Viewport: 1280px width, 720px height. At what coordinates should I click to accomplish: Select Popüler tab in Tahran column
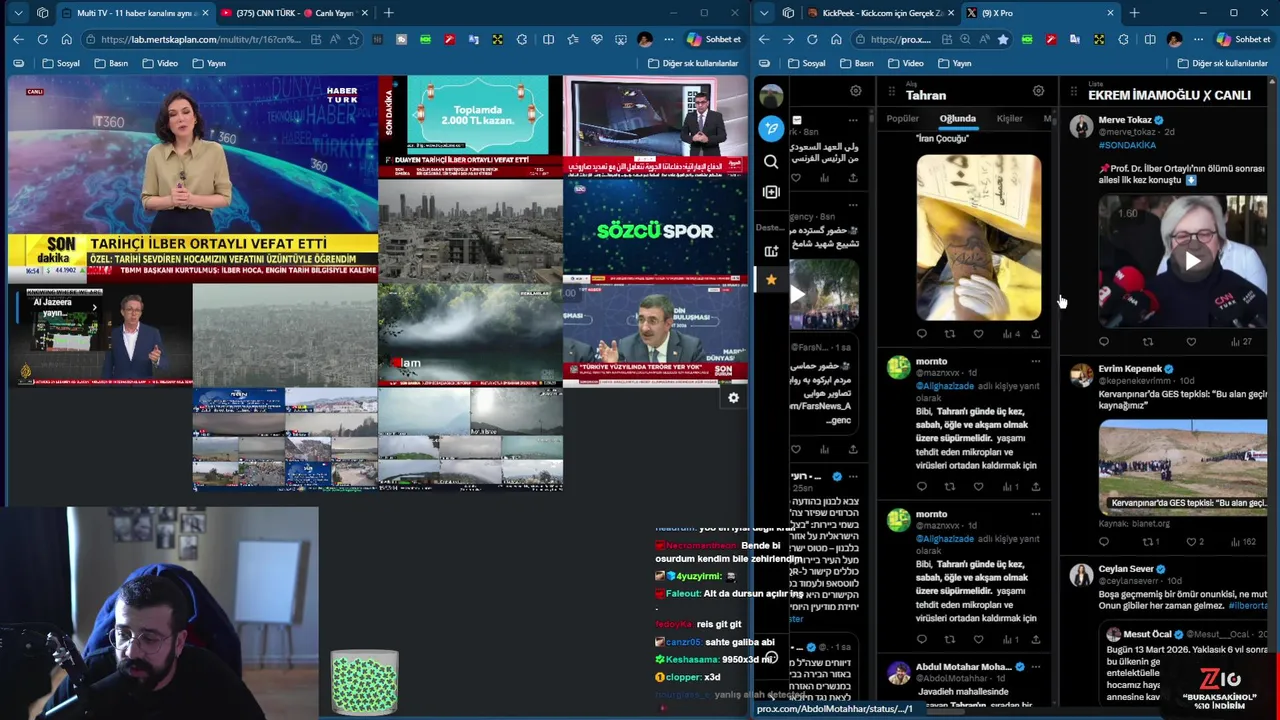(902, 119)
